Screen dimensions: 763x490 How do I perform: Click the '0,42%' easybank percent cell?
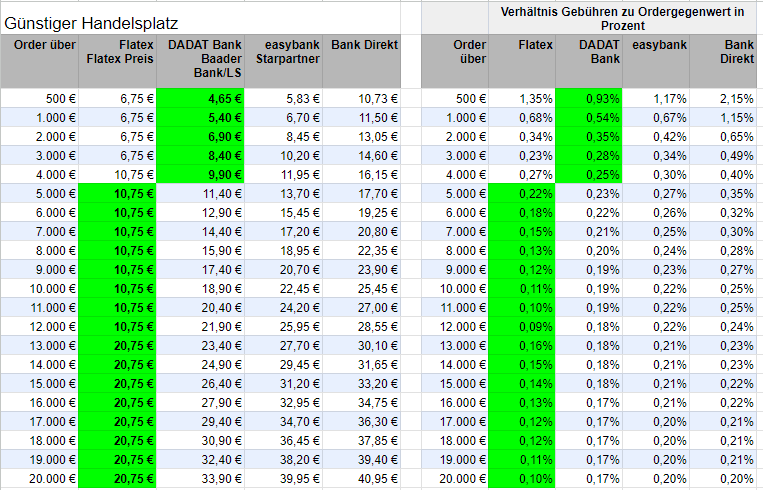pyautogui.click(x=656, y=137)
